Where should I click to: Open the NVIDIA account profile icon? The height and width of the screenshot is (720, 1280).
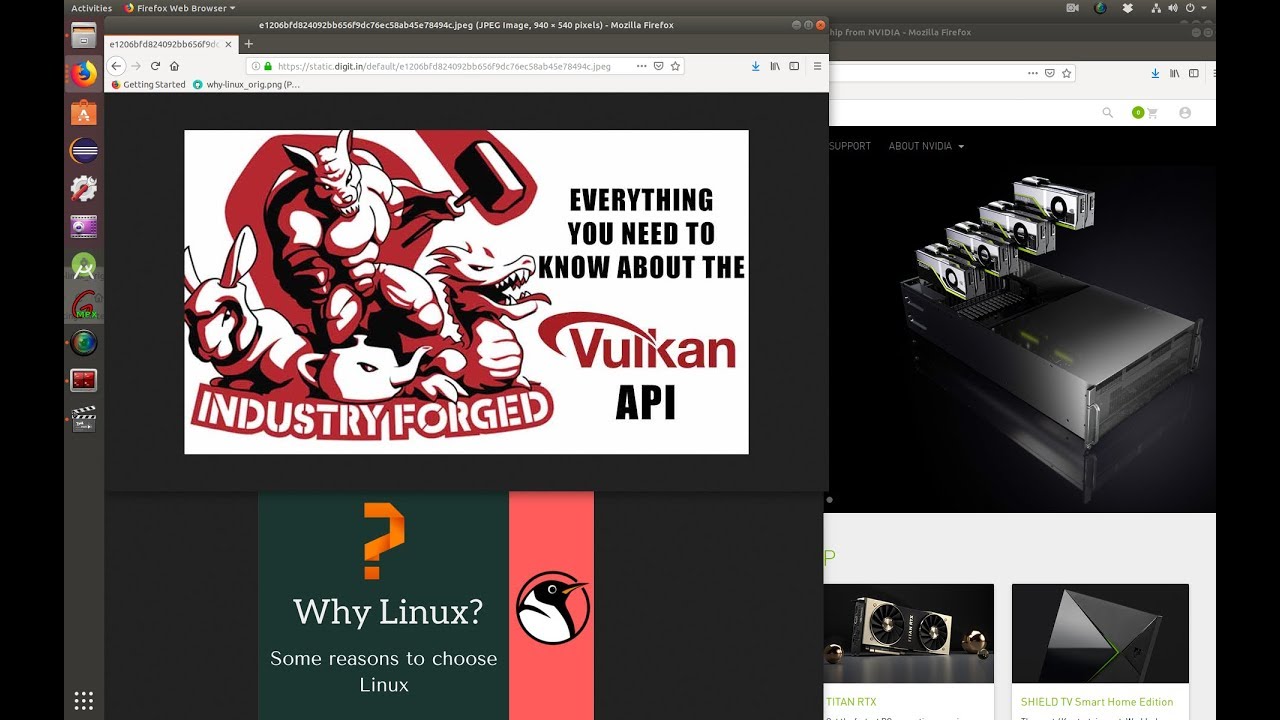coord(1185,113)
